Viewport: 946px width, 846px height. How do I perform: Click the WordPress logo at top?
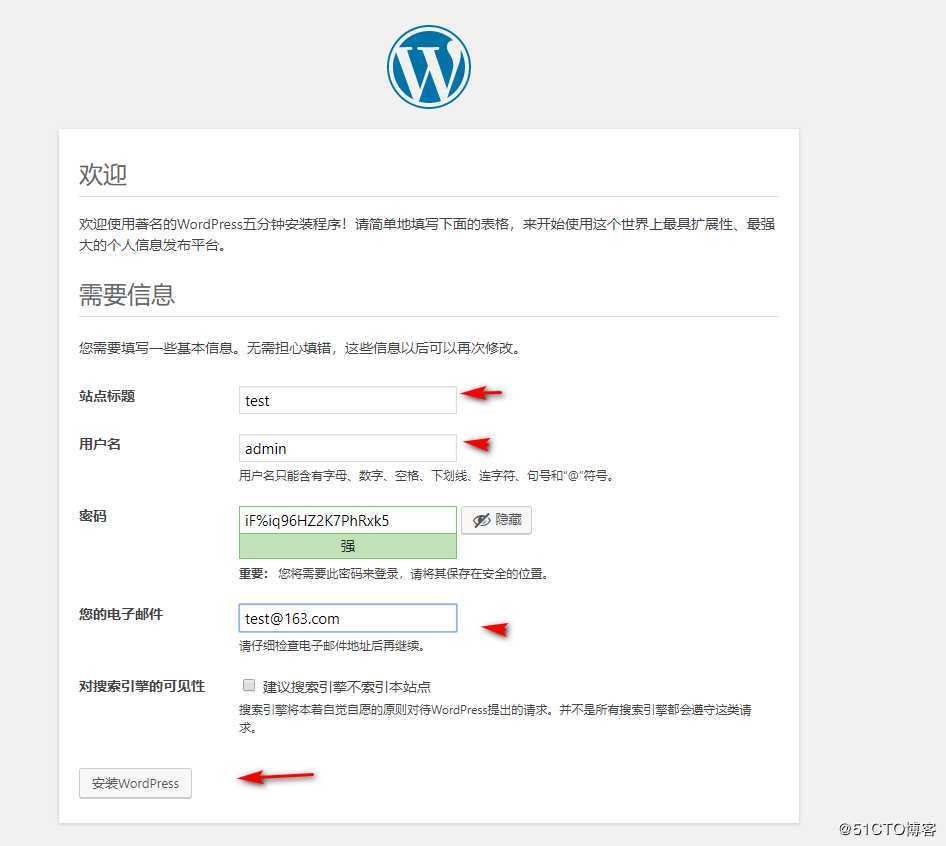[428, 67]
